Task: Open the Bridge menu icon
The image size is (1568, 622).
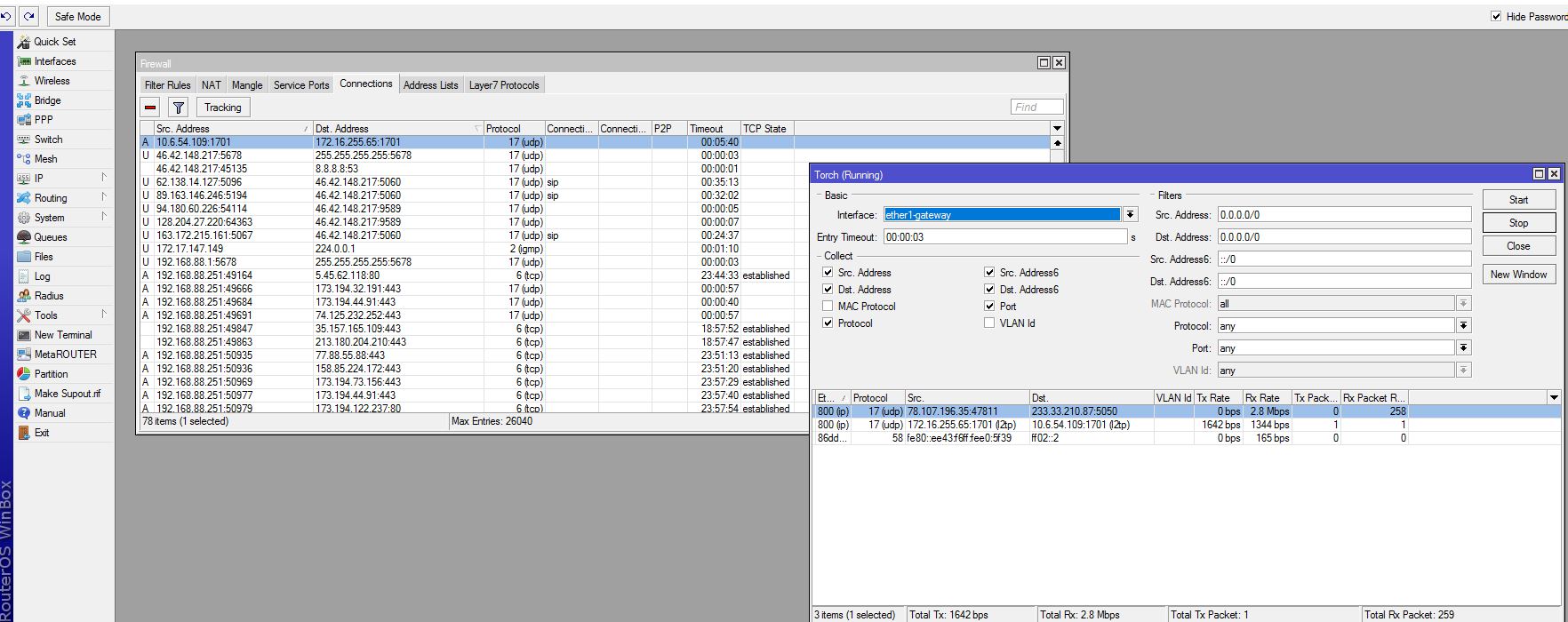Action: pyautogui.click(x=24, y=100)
